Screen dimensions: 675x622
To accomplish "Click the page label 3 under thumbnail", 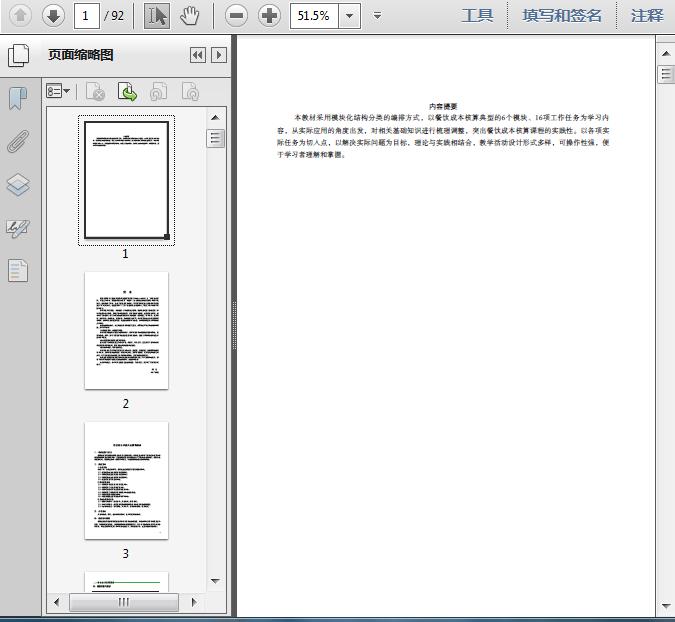I will 125,554.
